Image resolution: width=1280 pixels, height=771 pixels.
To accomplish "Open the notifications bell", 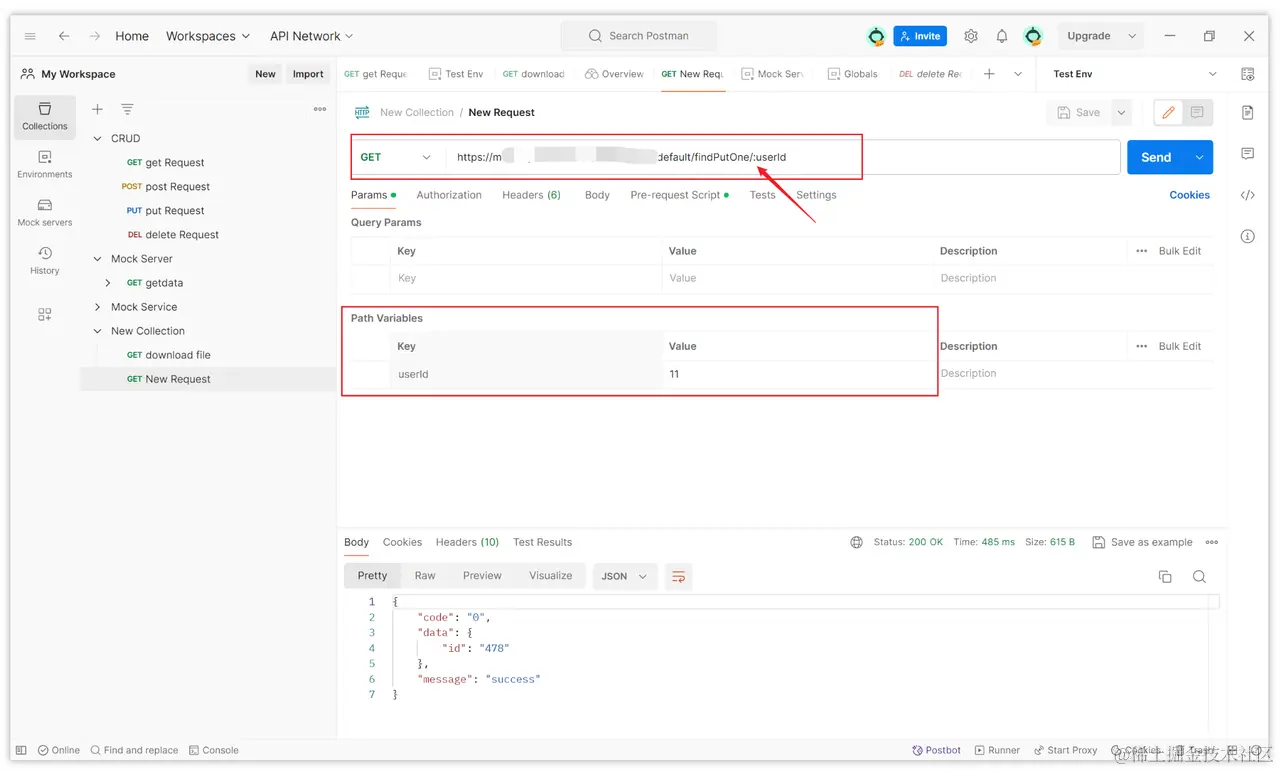I will [x=1001, y=36].
